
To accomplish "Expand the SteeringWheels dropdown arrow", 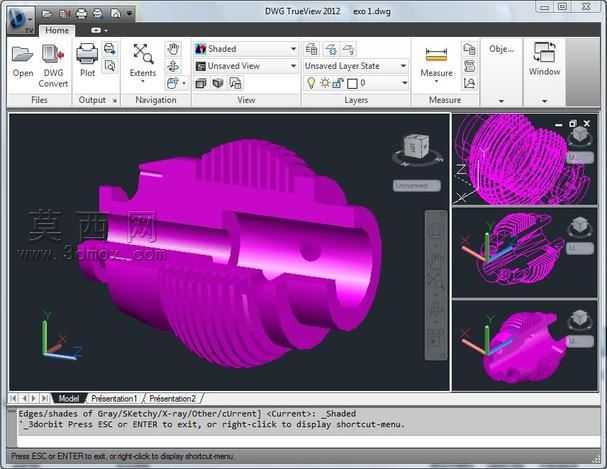I will (184, 83).
